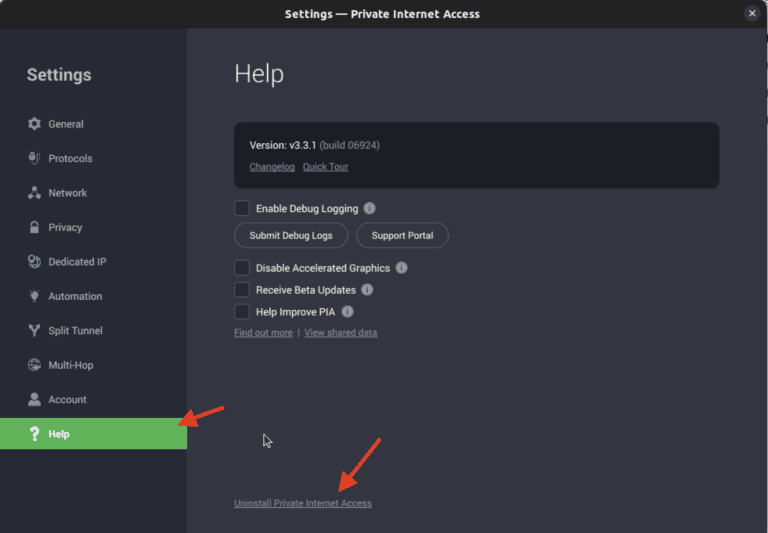Tick the Help Improve PIA checkbox
Image resolution: width=768 pixels, height=533 pixels.
click(242, 312)
